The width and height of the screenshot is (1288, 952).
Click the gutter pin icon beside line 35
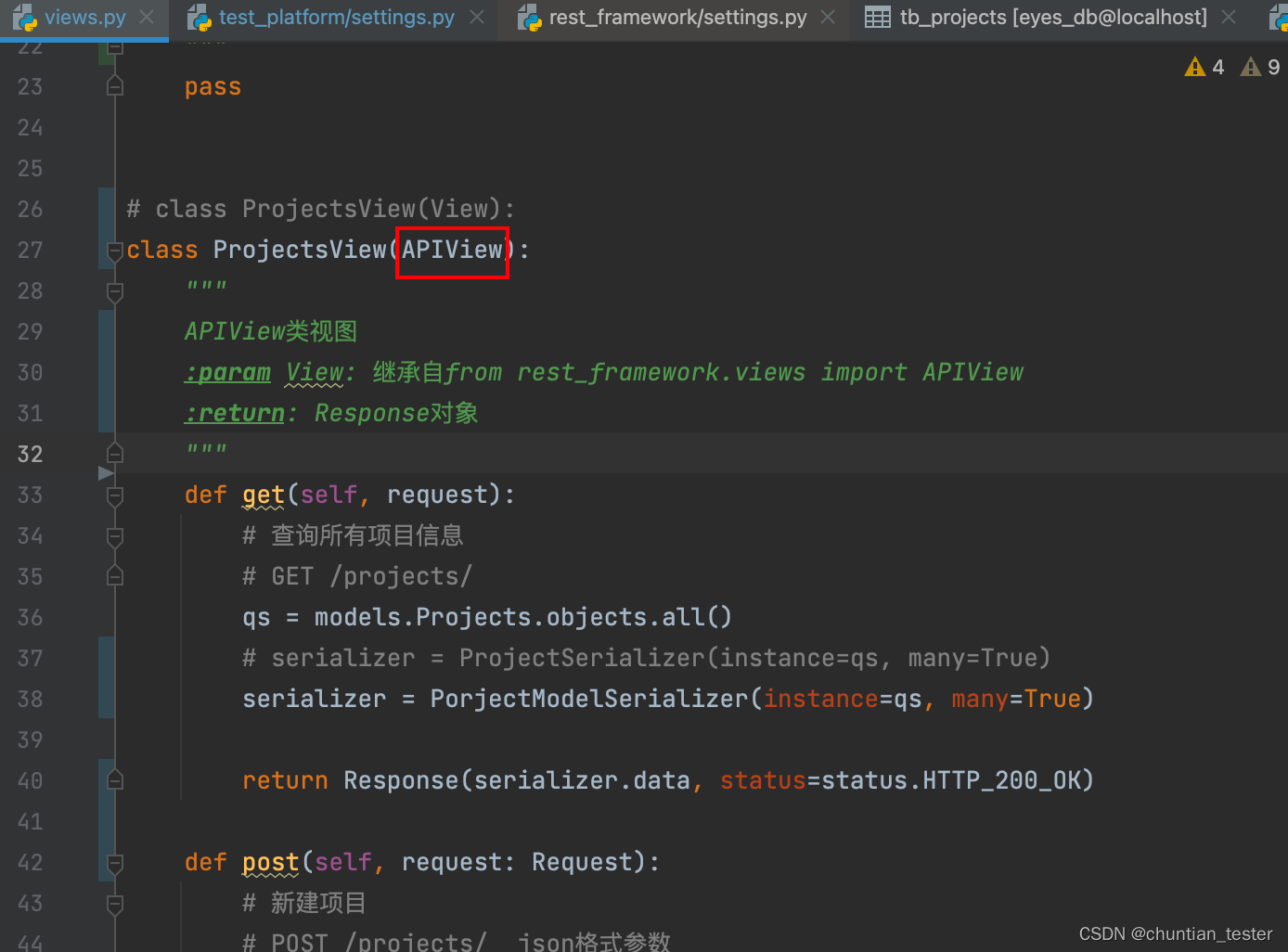click(114, 575)
